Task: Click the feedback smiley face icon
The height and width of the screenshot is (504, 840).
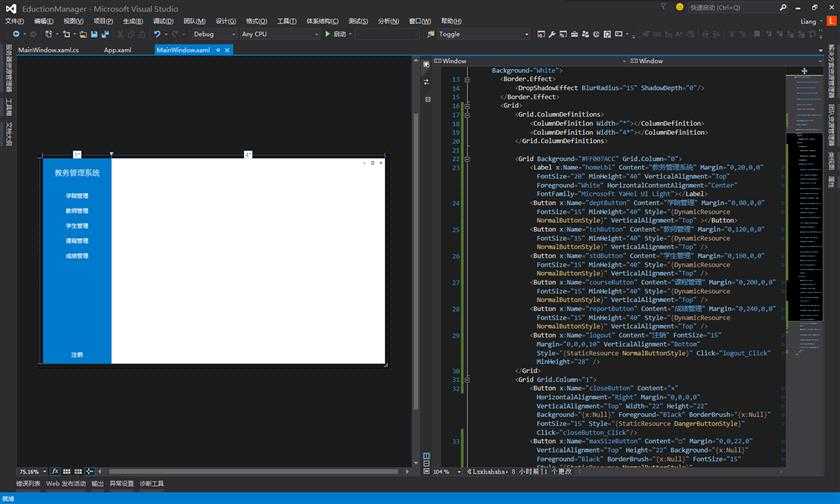Action: (x=679, y=7)
